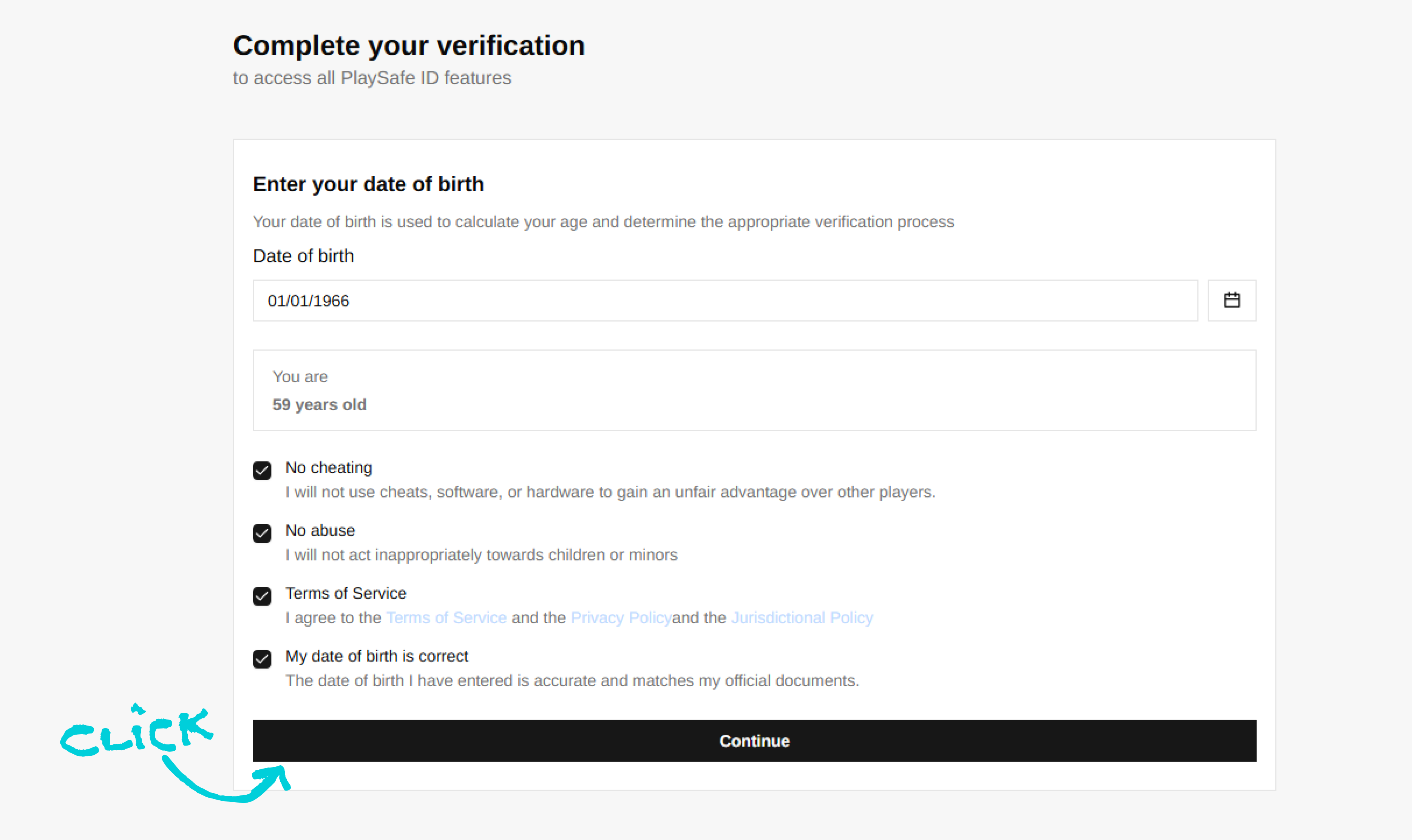Click the no-cheats pledge description text
Image resolution: width=1412 pixels, height=840 pixels.
click(x=610, y=492)
